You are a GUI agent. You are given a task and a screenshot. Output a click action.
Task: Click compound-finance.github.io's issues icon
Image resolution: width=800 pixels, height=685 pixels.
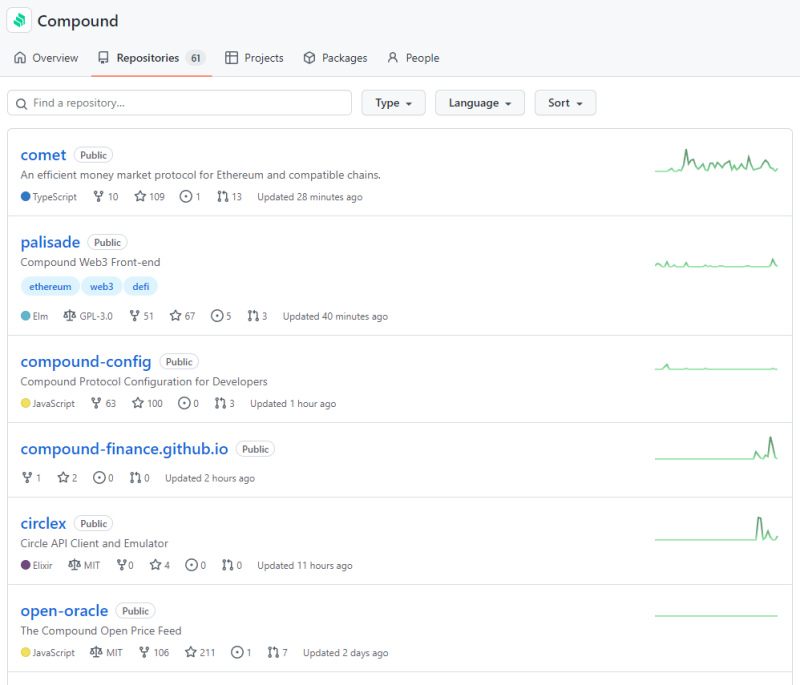tap(99, 477)
